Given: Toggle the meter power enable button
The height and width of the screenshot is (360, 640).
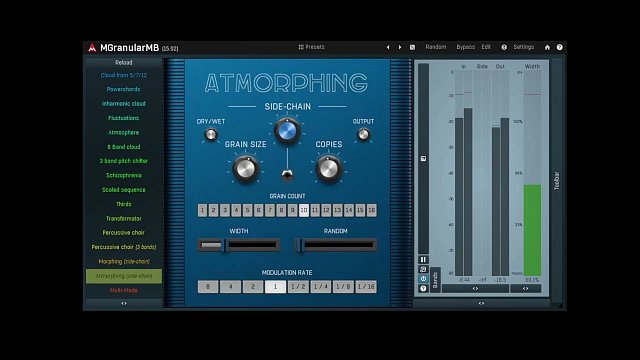Looking at the screenshot, I should point(423,279).
